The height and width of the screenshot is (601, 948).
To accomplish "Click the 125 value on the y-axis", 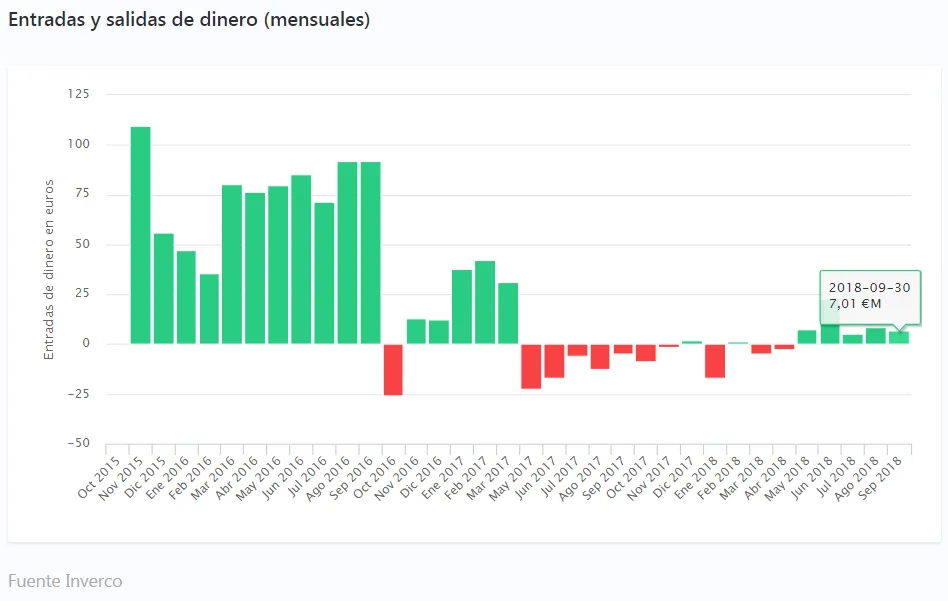I will pos(78,94).
